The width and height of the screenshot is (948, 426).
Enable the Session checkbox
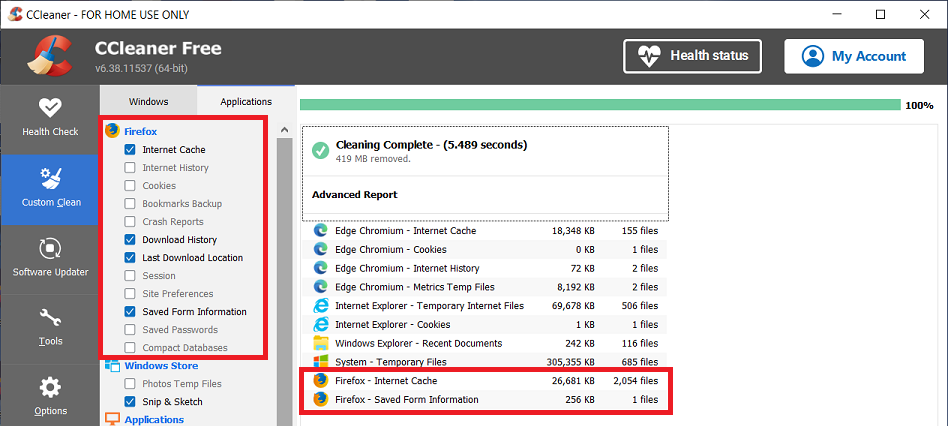(x=129, y=276)
